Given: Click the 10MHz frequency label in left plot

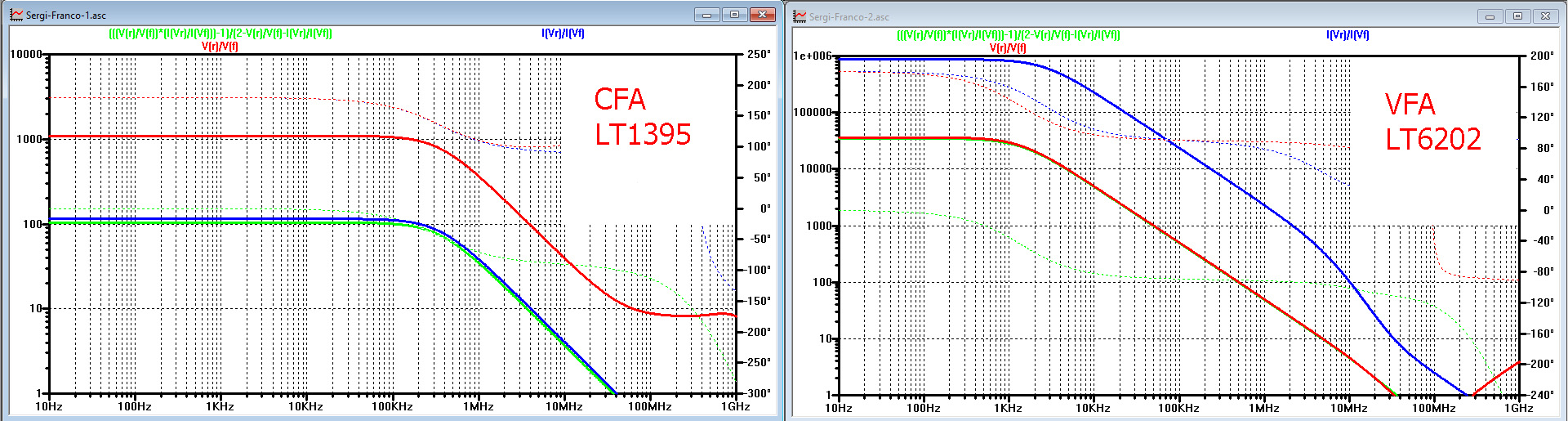Looking at the screenshot, I should (x=563, y=406).
